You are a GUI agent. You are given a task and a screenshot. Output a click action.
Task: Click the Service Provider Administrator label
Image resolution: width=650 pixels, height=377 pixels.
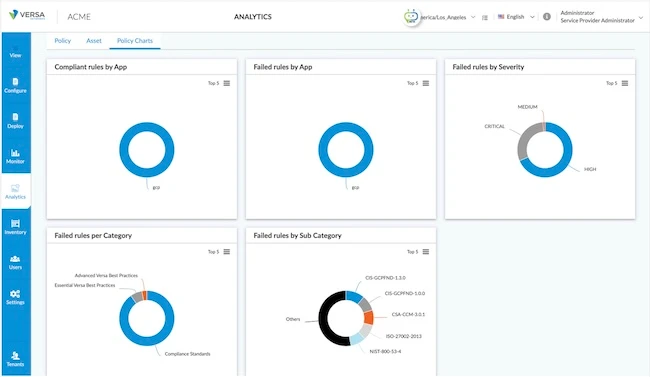click(597, 20)
